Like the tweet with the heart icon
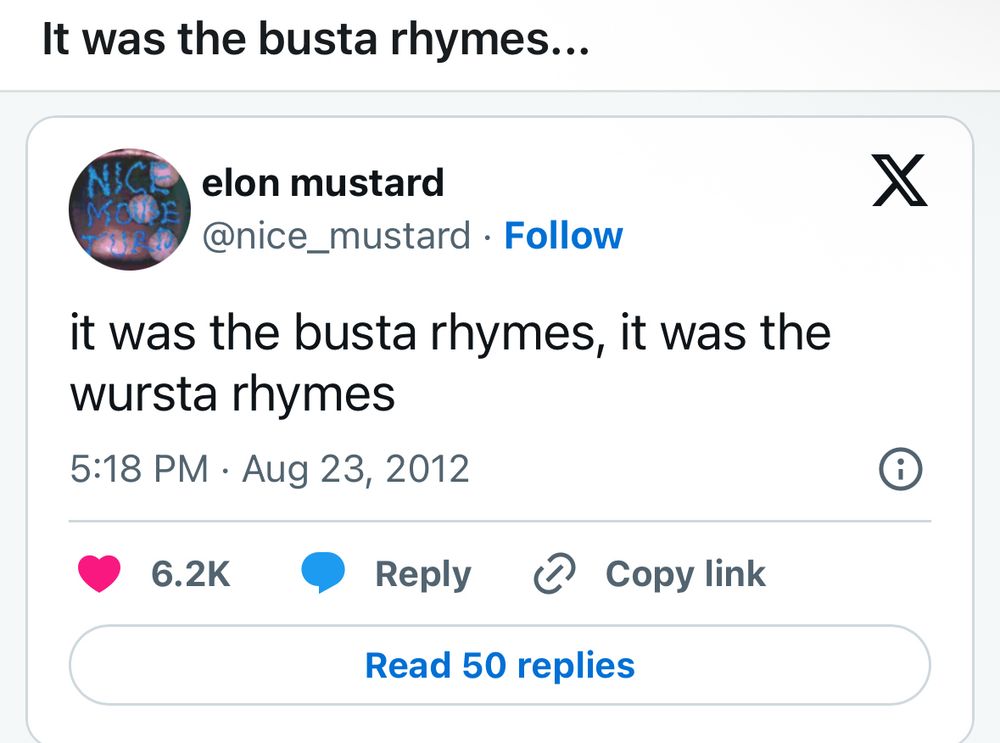1000x743 pixels. pos(98,573)
